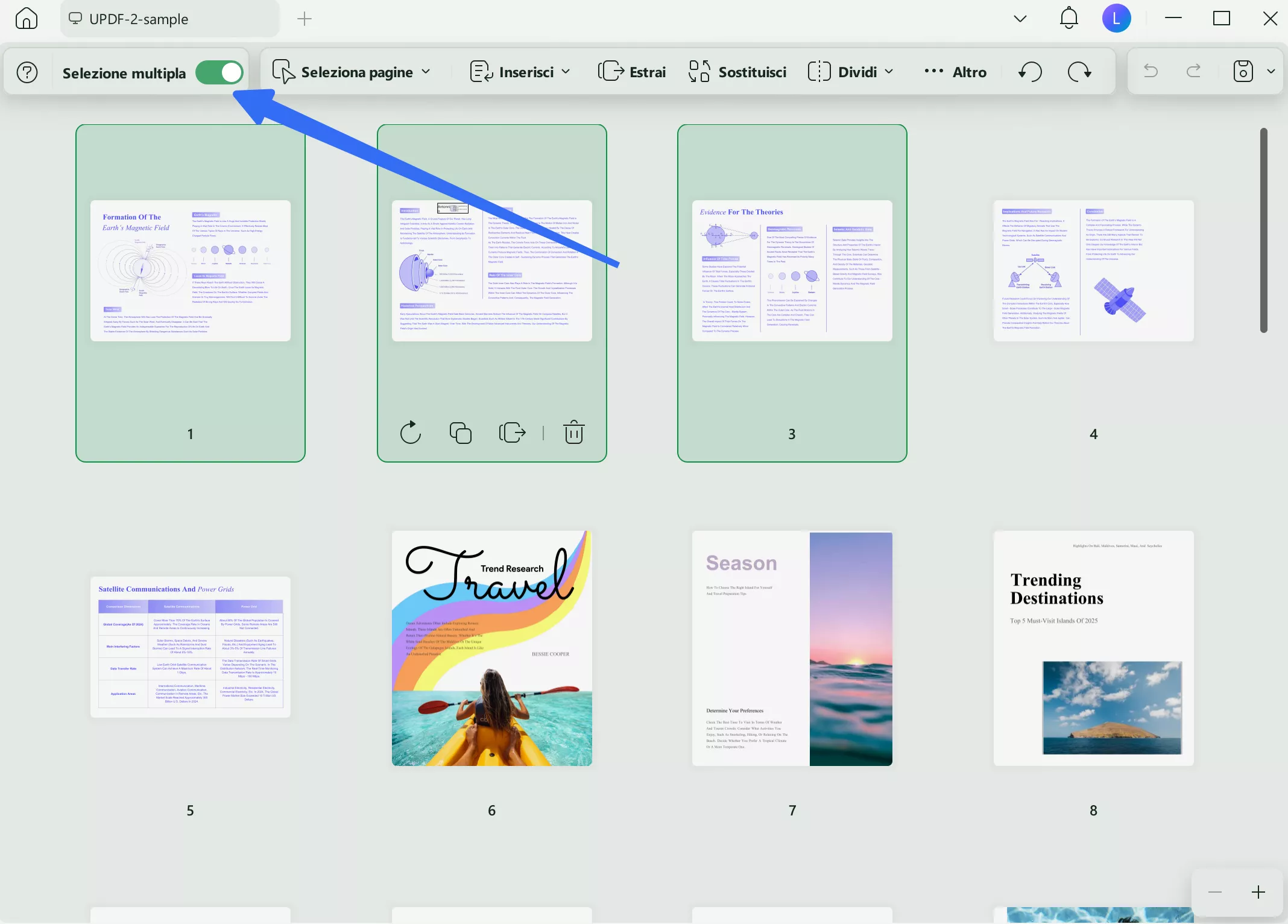Click the Estrai button
Viewport: 1288px width, 924px height.
[632, 71]
